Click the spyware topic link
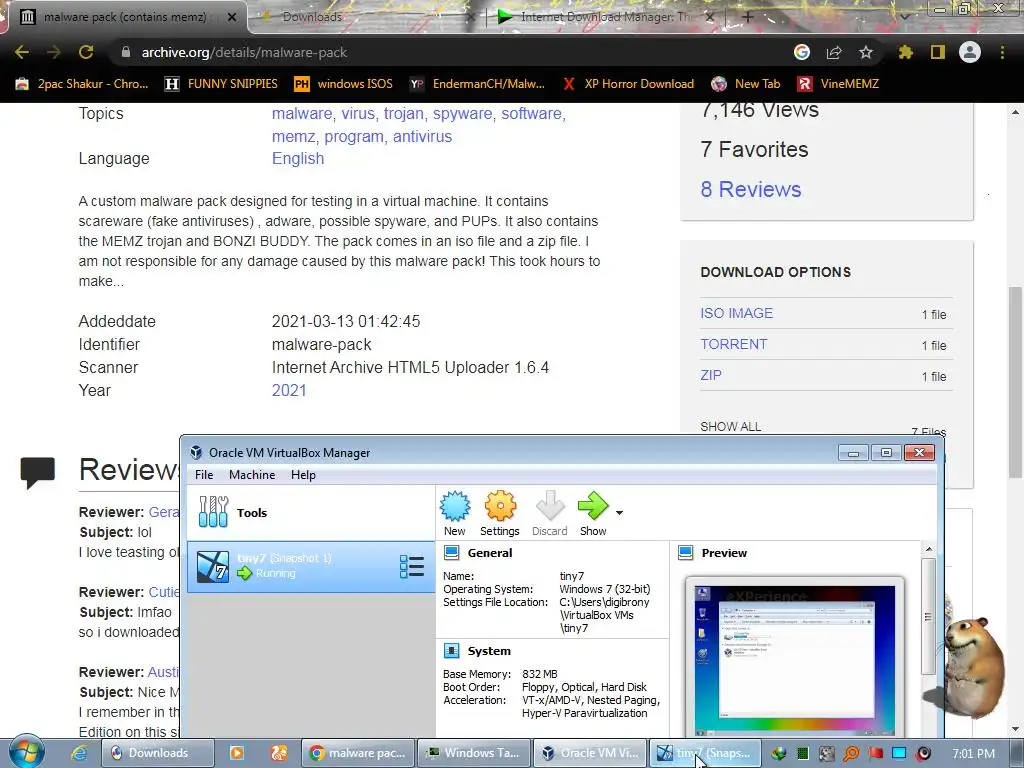Image resolution: width=1024 pixels, height=768 pixels. (x=462, y=114)
